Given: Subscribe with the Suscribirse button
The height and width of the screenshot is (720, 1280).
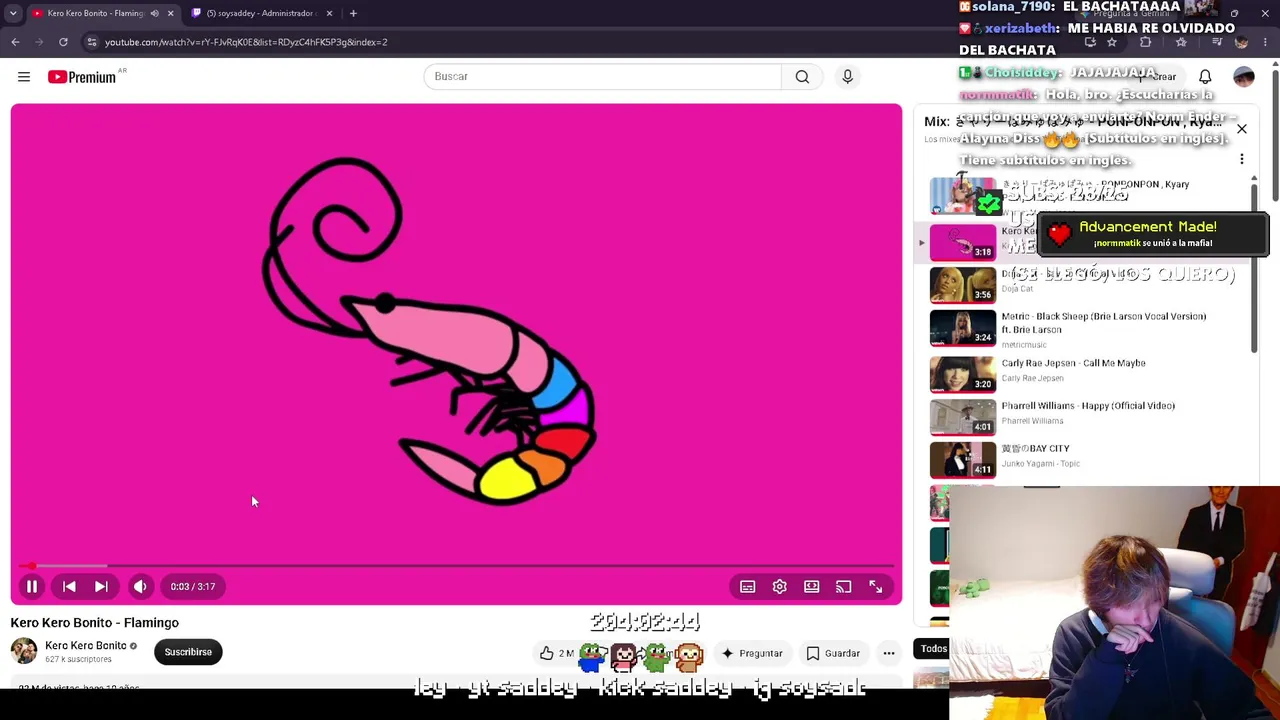Looking at the screenshot, I should point(188,652).
